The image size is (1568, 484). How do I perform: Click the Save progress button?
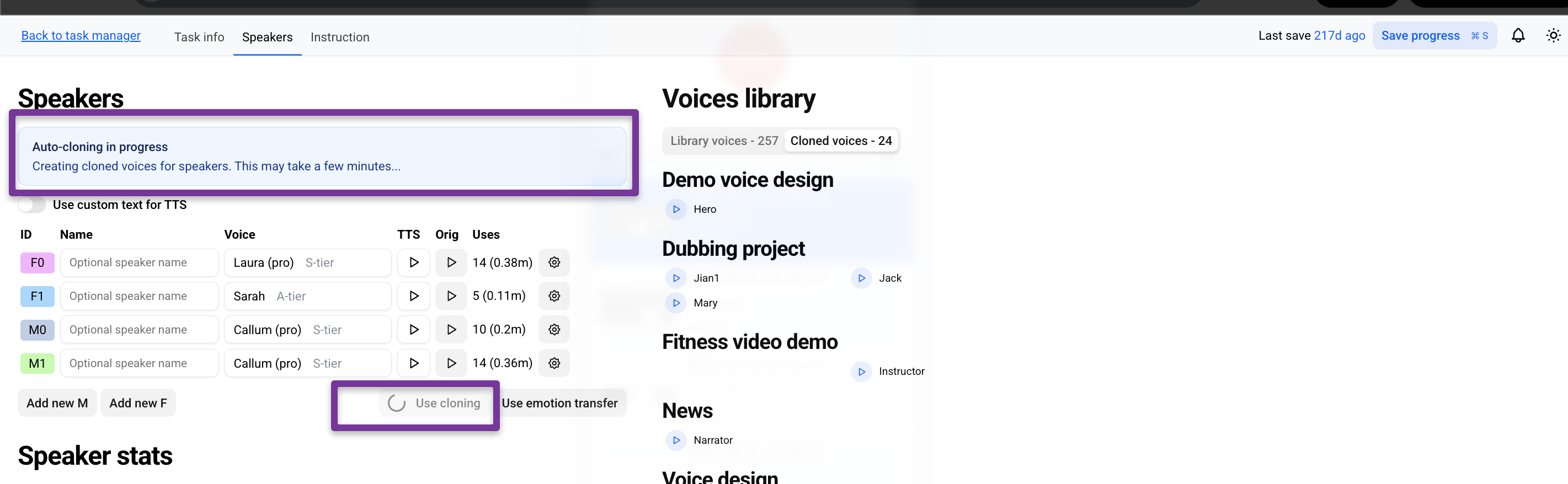(x=1433, y=36)
